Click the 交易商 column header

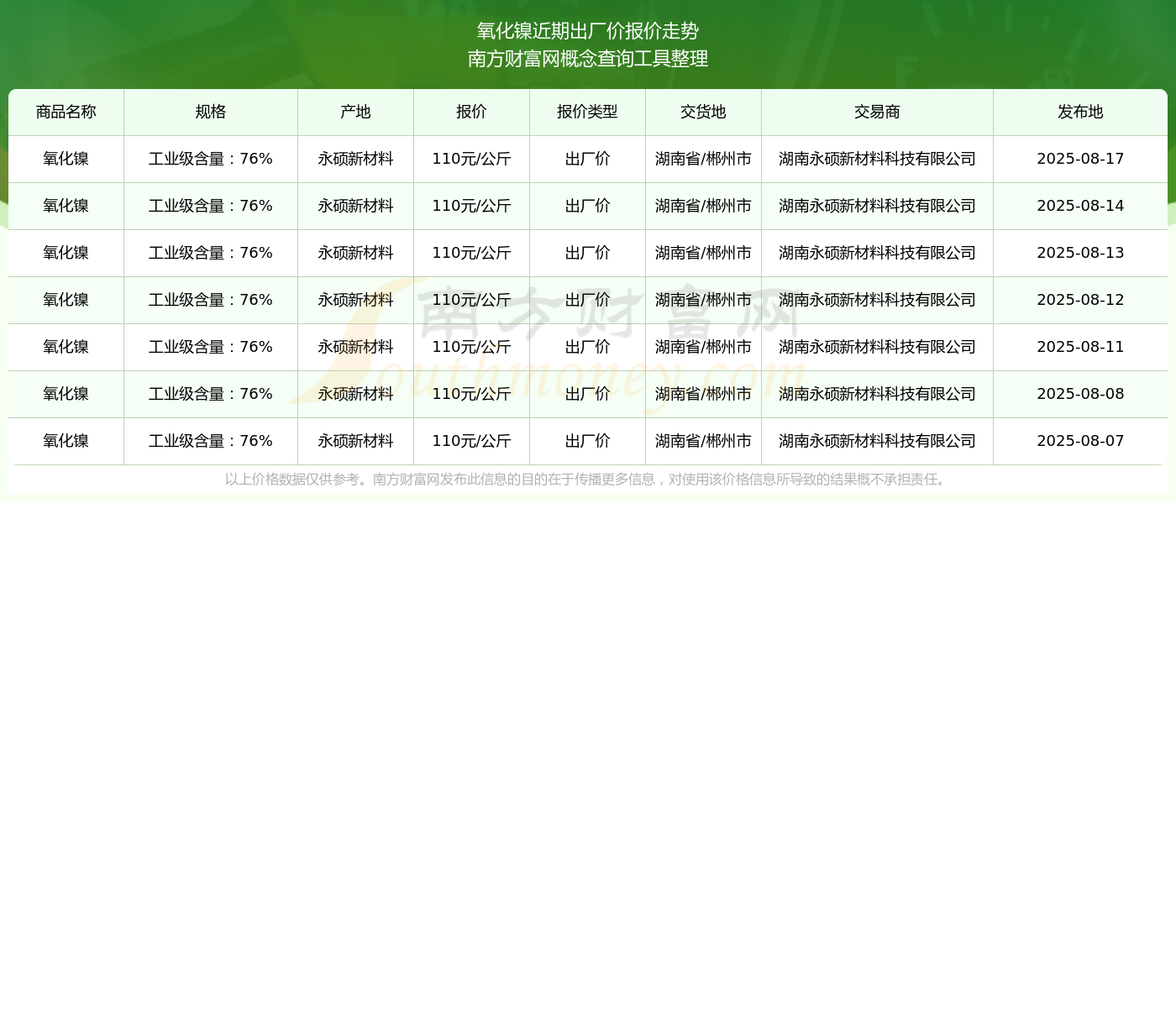click(878, 112)
